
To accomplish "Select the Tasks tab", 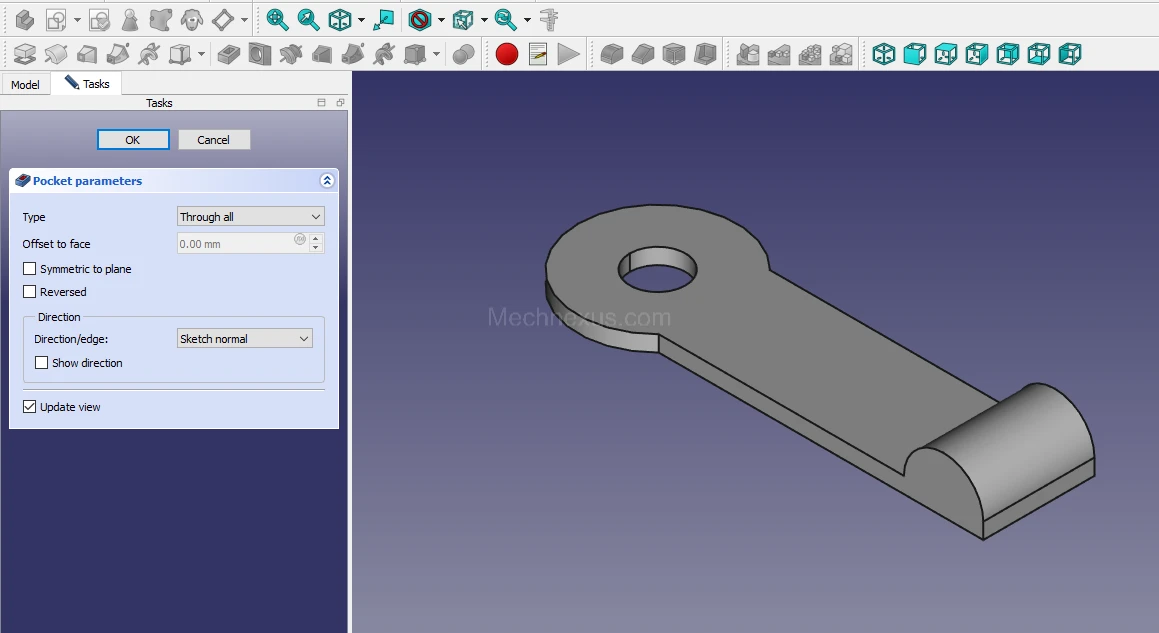I will pyautogui.click(x=87, y=84).
